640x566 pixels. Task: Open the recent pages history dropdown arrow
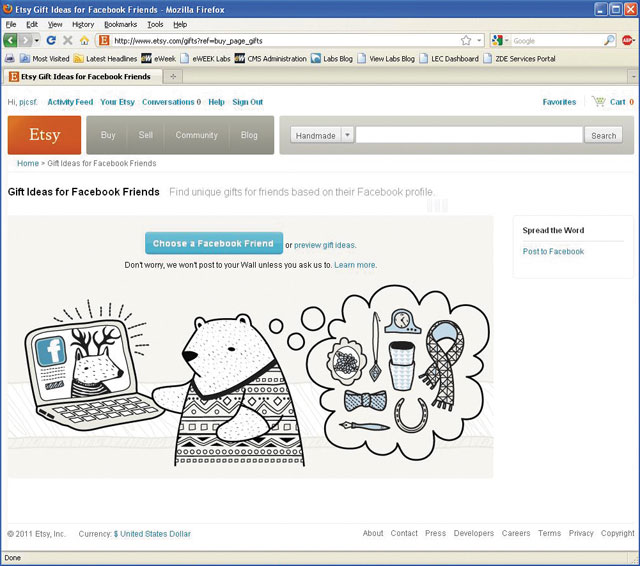coord(36,40)
